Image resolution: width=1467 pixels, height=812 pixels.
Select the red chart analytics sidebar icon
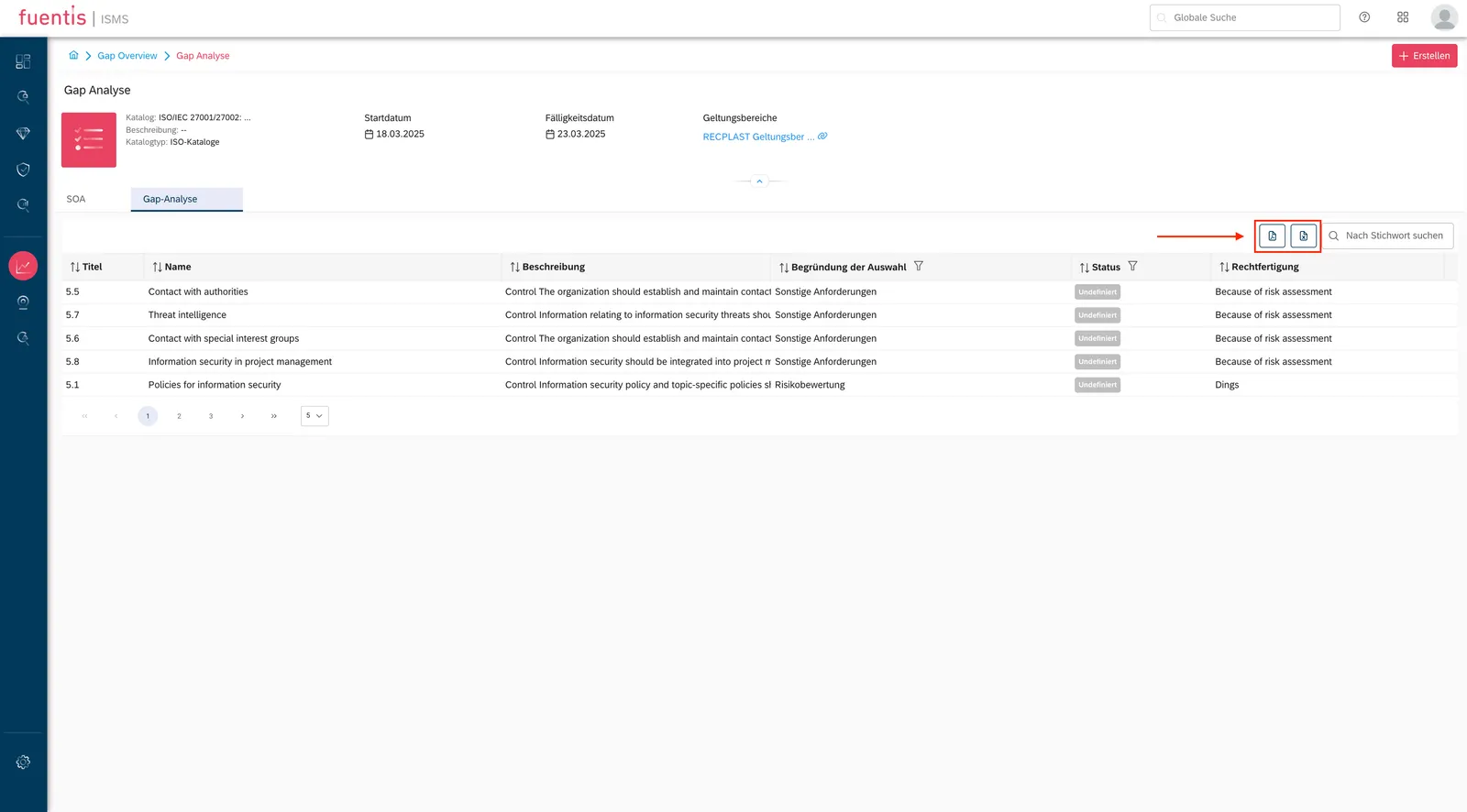coord(23,266)
